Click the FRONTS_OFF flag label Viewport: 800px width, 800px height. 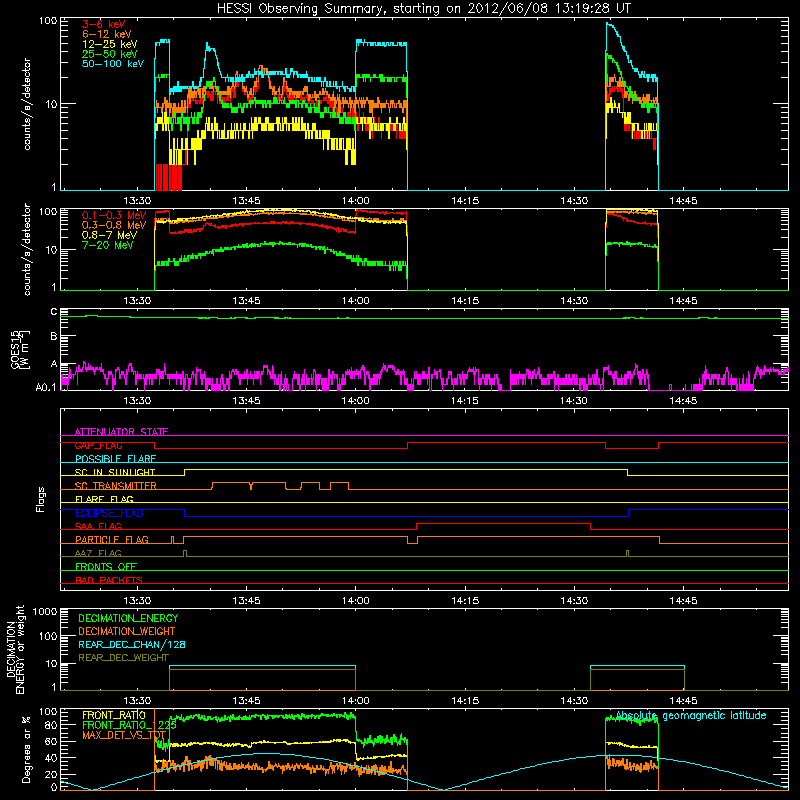[106, 566]
